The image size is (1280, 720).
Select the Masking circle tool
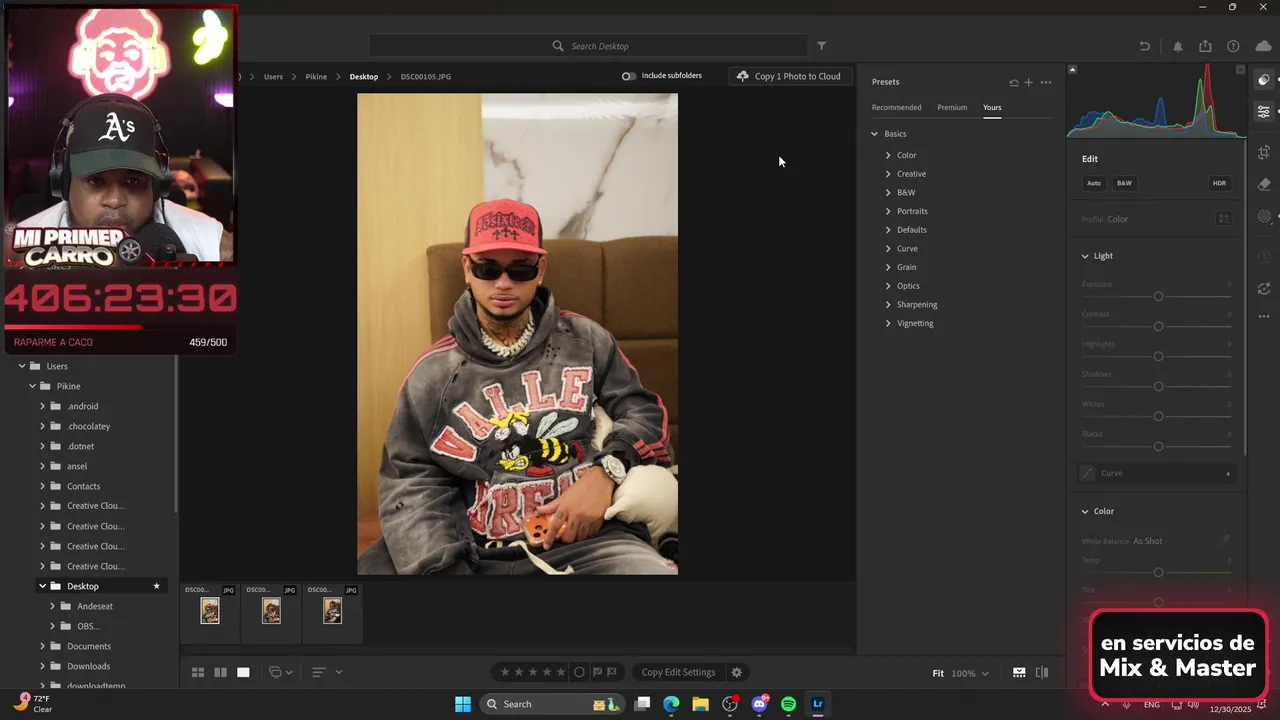(1264, 216)
